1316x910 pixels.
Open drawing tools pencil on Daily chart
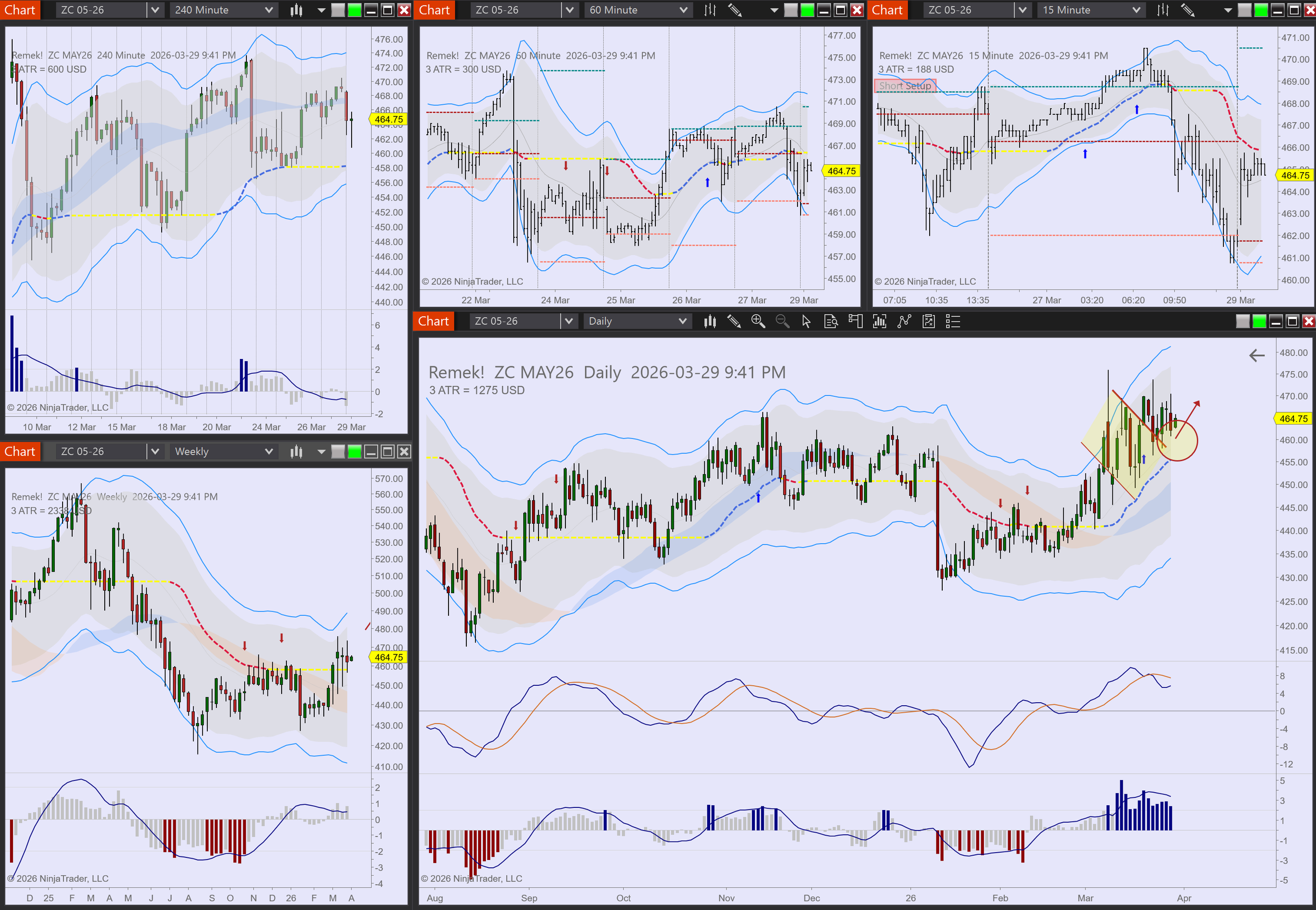point(734,322)
